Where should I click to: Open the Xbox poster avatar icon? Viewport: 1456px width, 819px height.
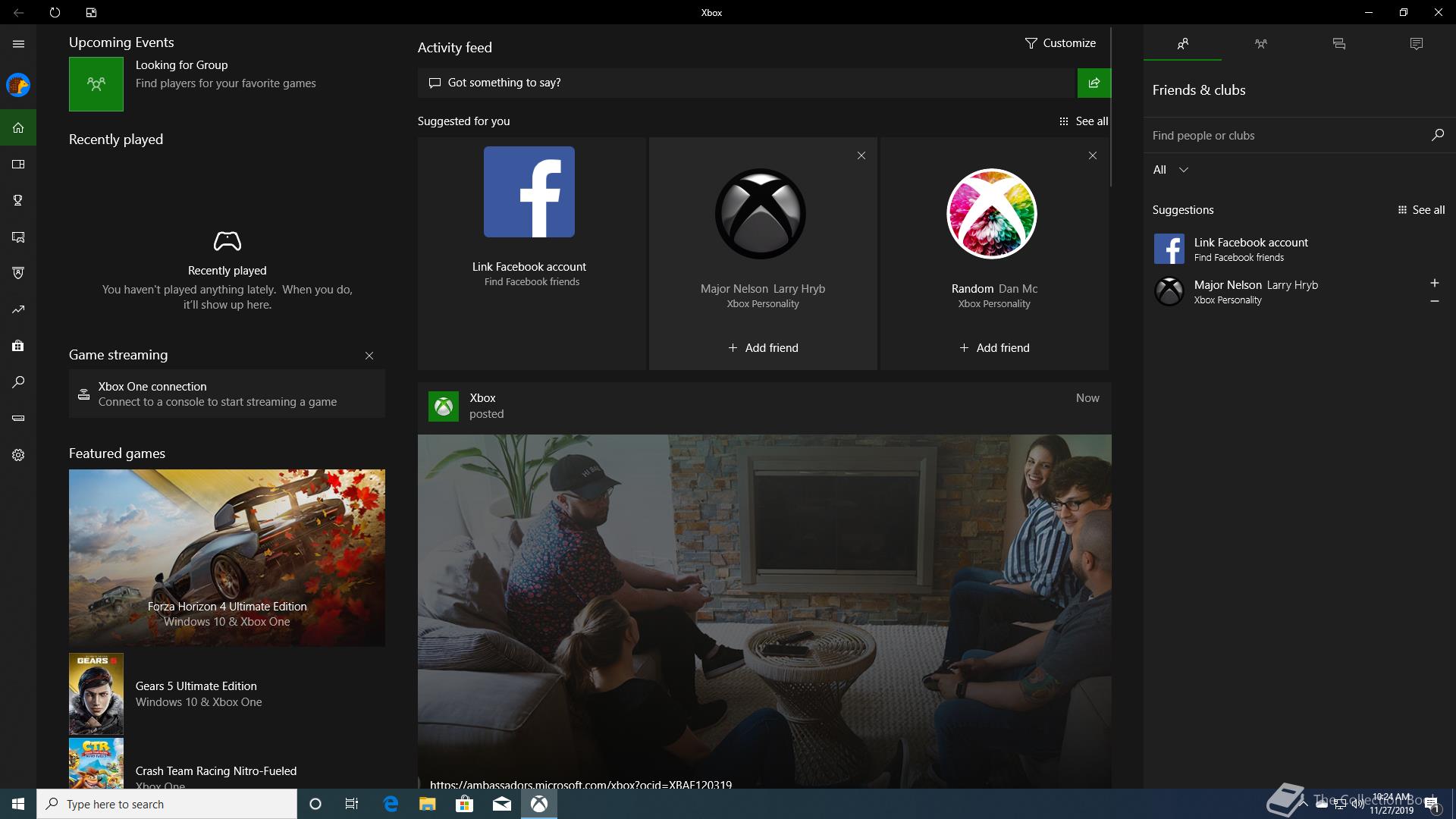click(x=444, y=406)
